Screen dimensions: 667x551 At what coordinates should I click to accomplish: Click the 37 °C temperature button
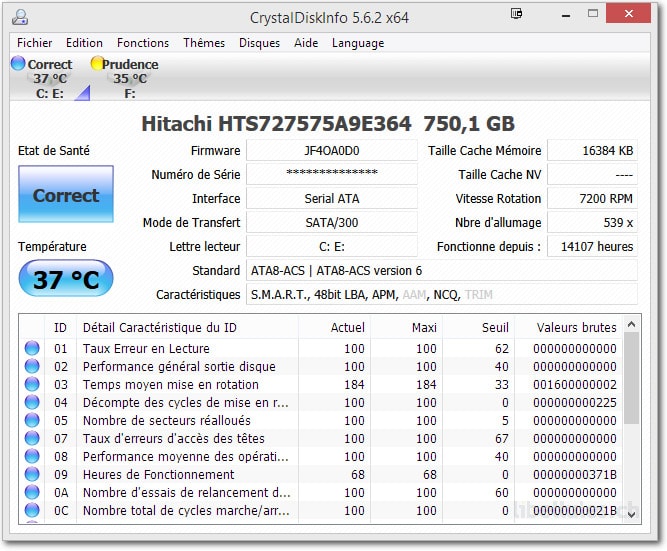coord(66,278)
